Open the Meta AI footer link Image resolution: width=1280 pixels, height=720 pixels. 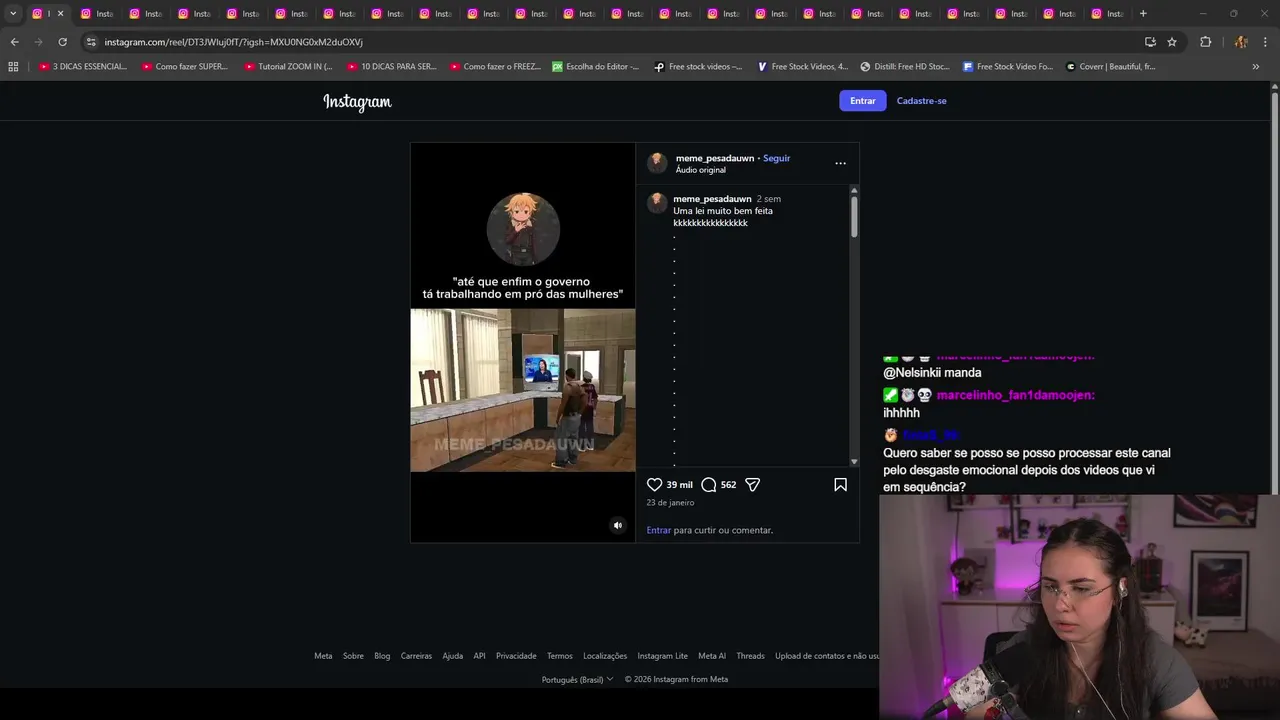point(712,656)
